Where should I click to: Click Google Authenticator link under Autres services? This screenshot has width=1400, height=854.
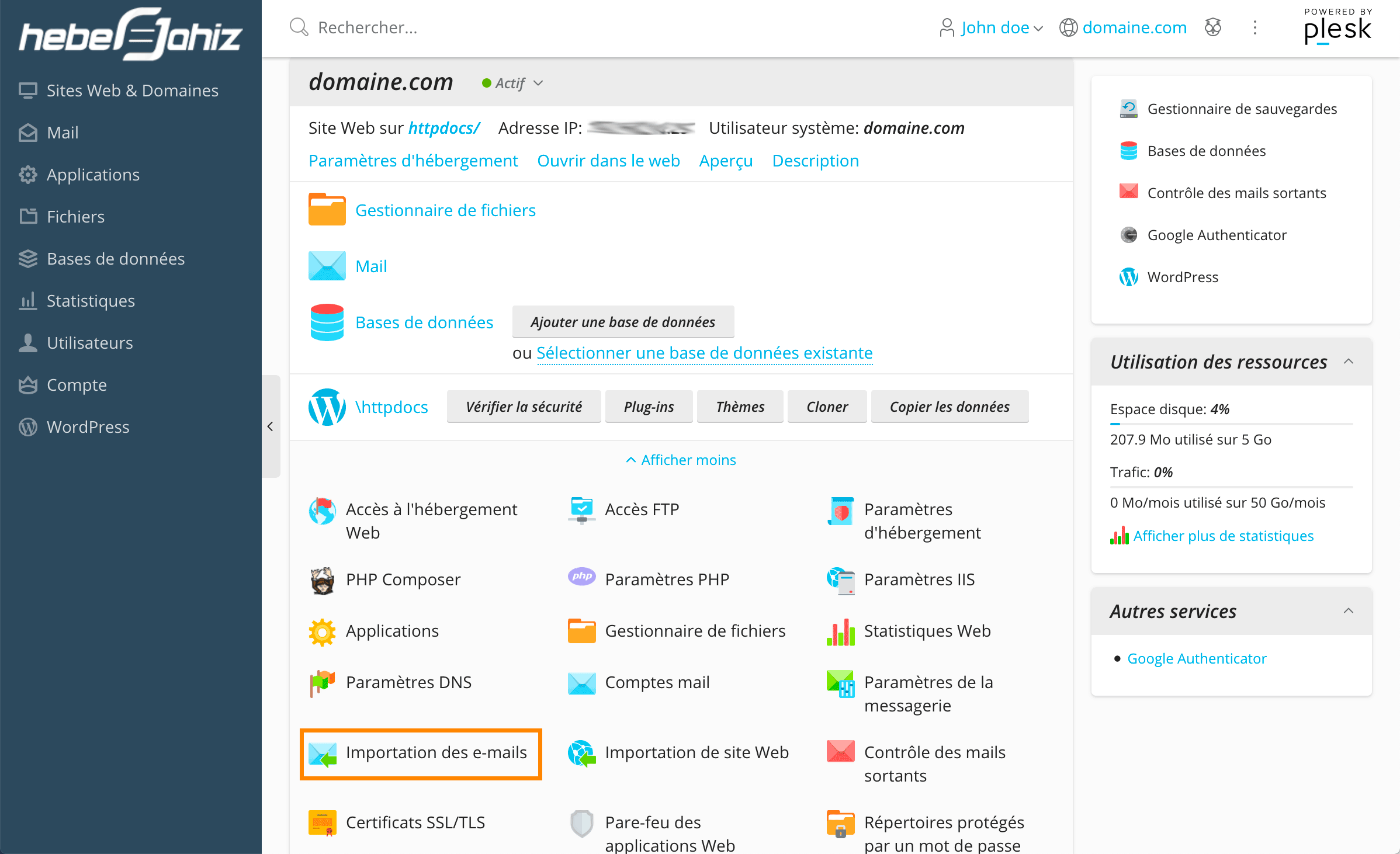[1197, 658]
